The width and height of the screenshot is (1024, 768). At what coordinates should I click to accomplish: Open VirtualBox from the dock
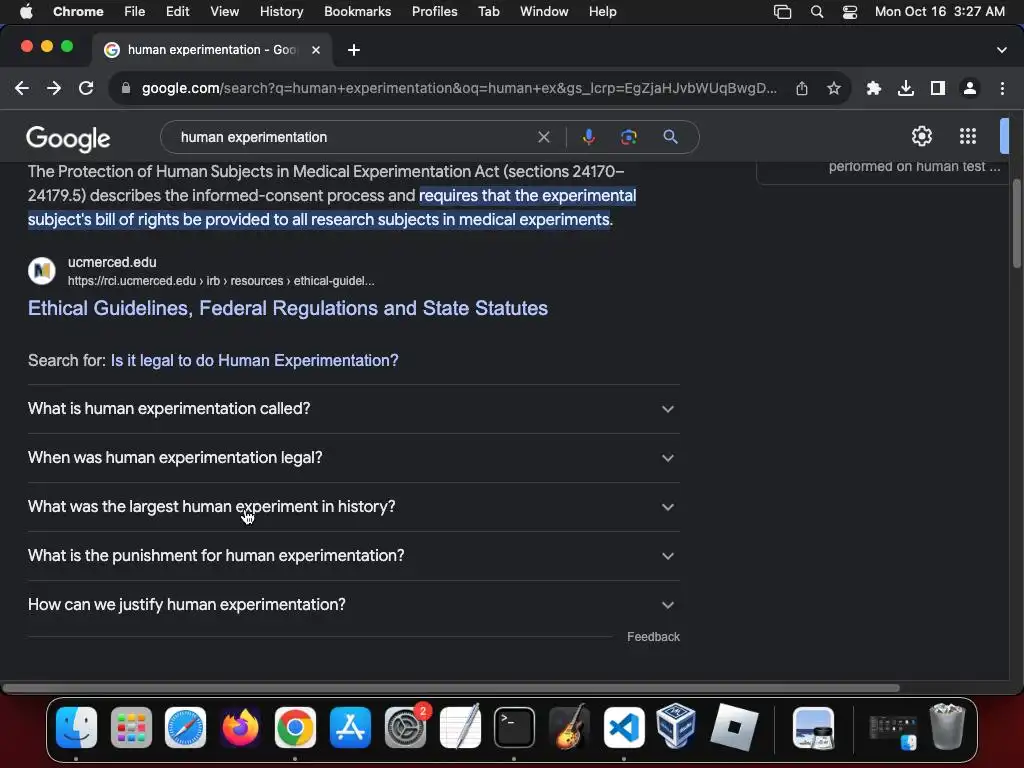click(x=676, y=727)
